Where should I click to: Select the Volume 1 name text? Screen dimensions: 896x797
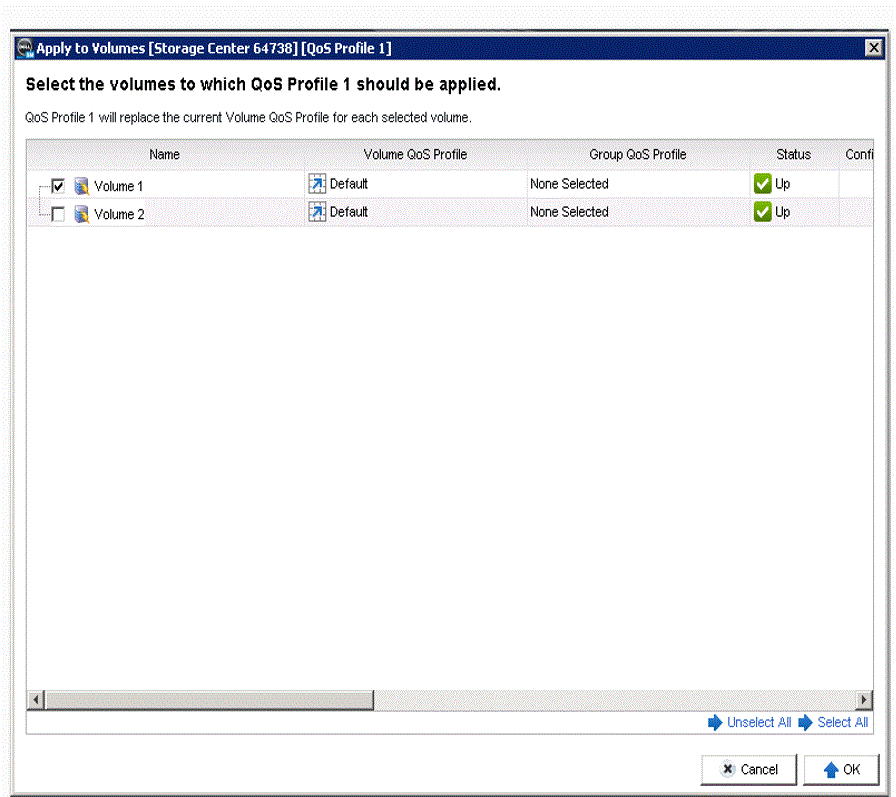tap(118, 186)
